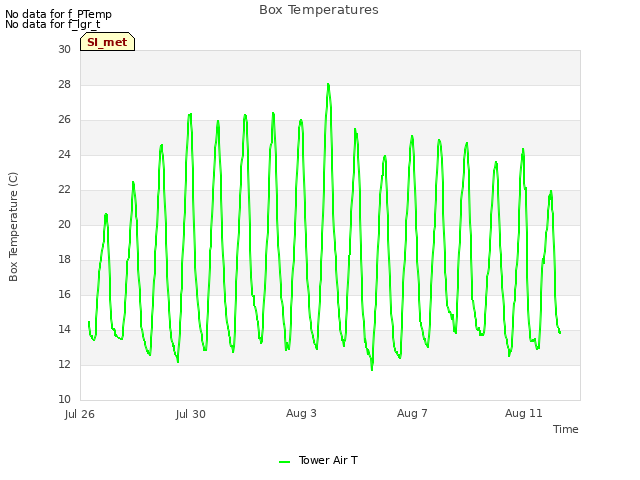The image size is (640, 480).
Task: Click the SI_met annotation label
Action: coord(107,42)
